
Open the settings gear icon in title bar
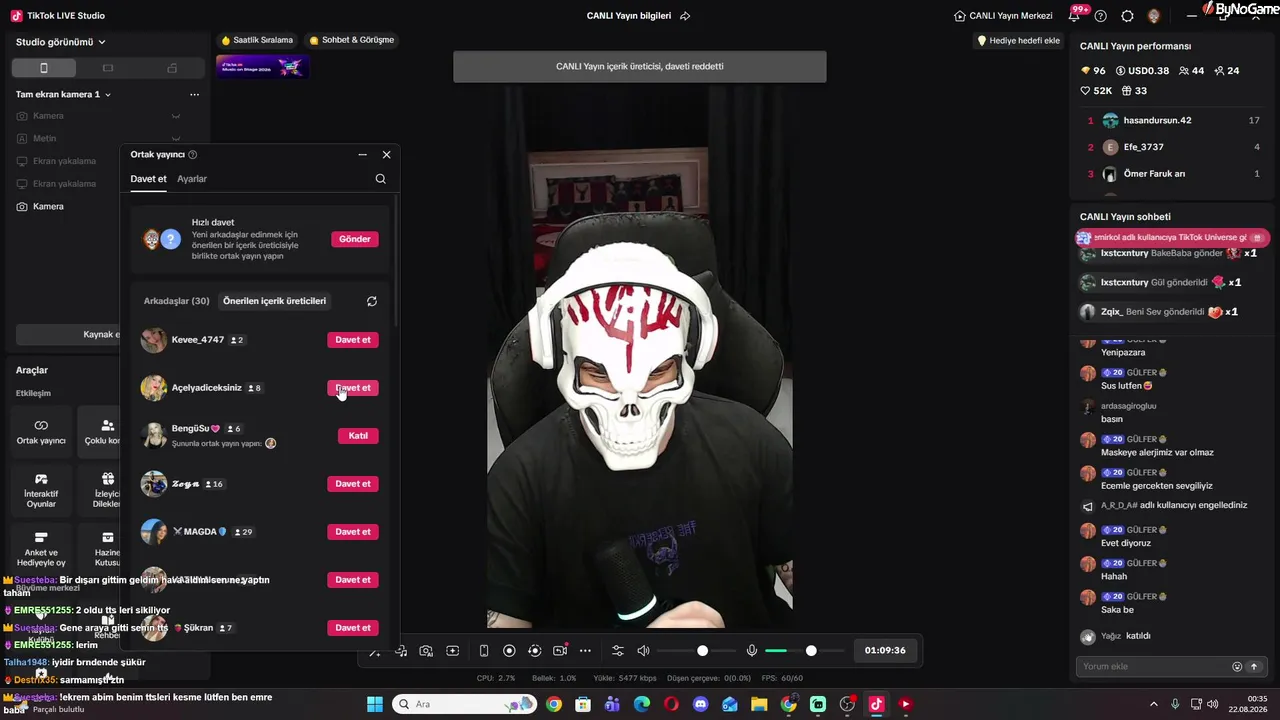pos(1127,16)
